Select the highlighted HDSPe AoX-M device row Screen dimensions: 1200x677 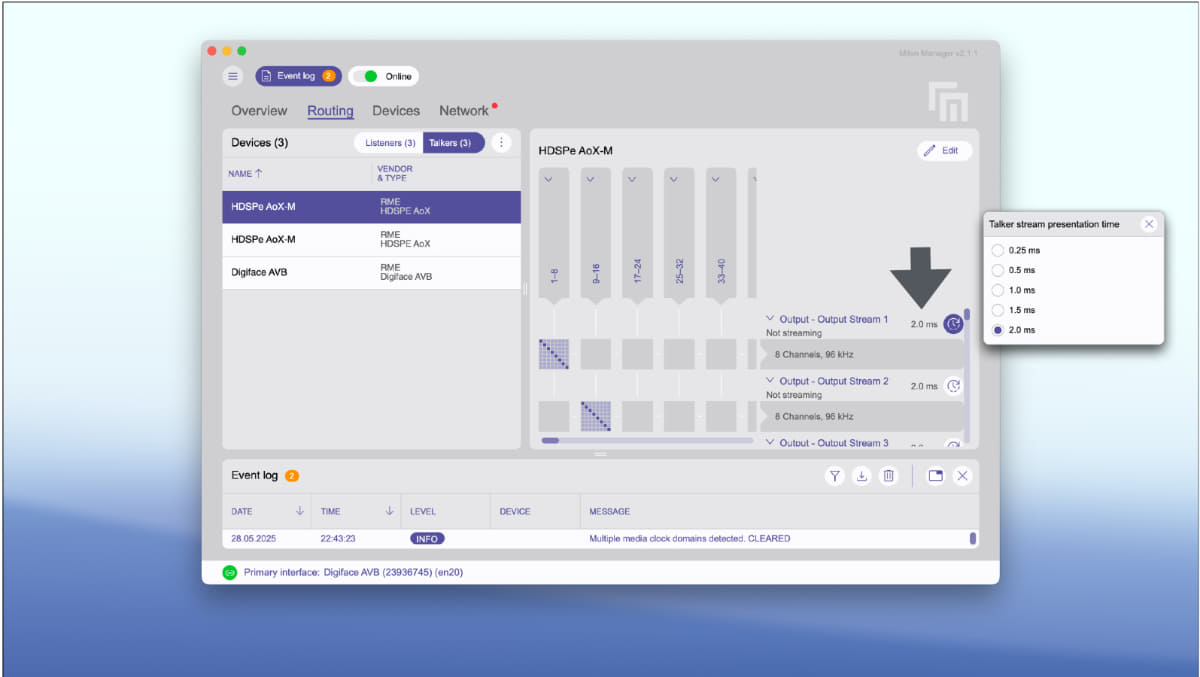[371, 207]
